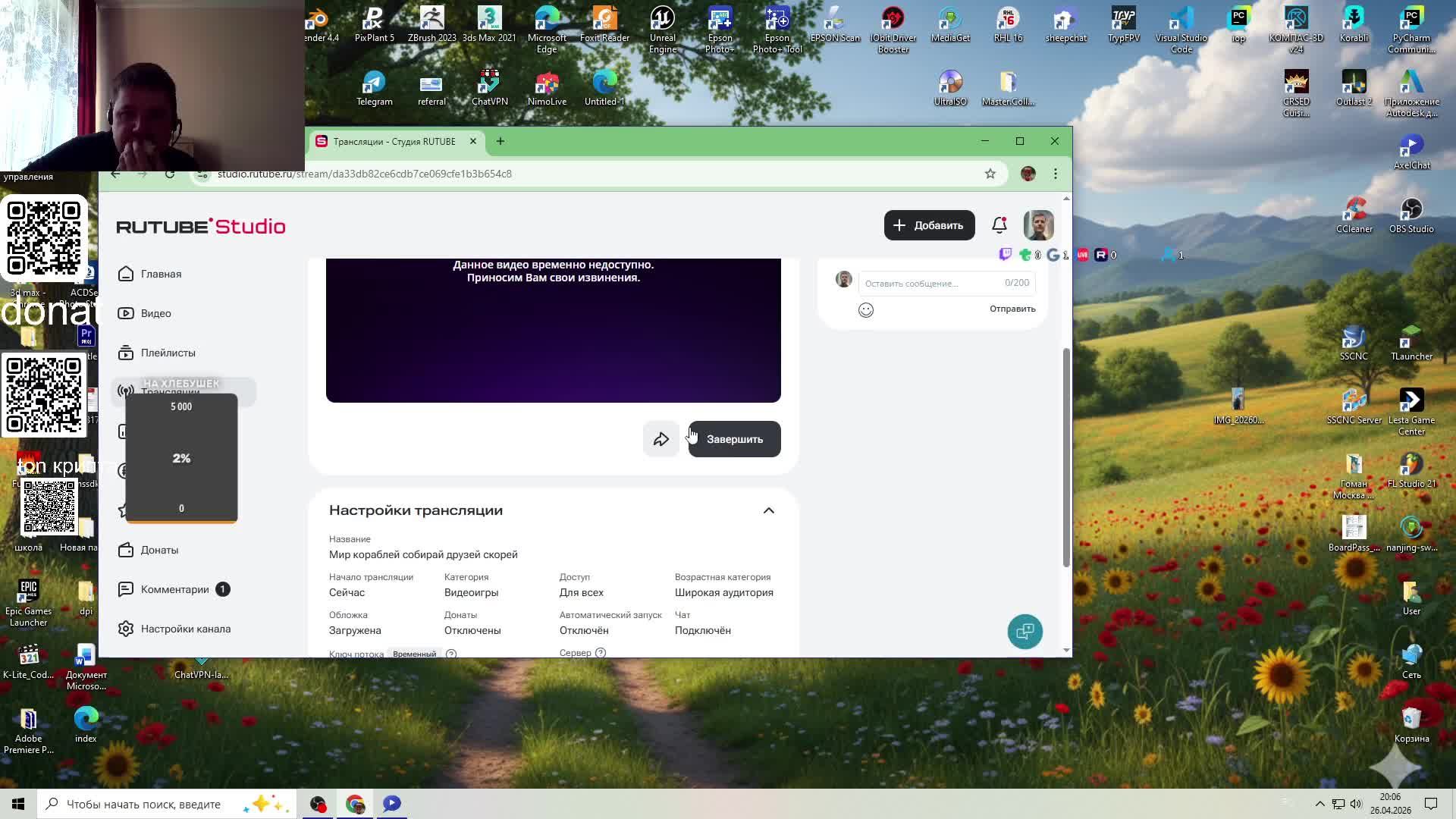Screen dimensions: 1456x819
Task: Open Главная in the sidebar
Action: [x=161, y=274]
